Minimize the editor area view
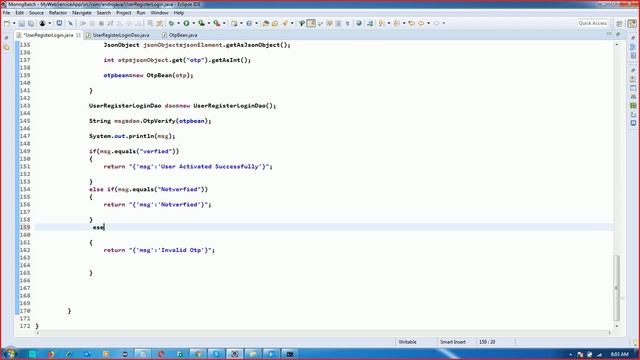 [x=609, y=35]
